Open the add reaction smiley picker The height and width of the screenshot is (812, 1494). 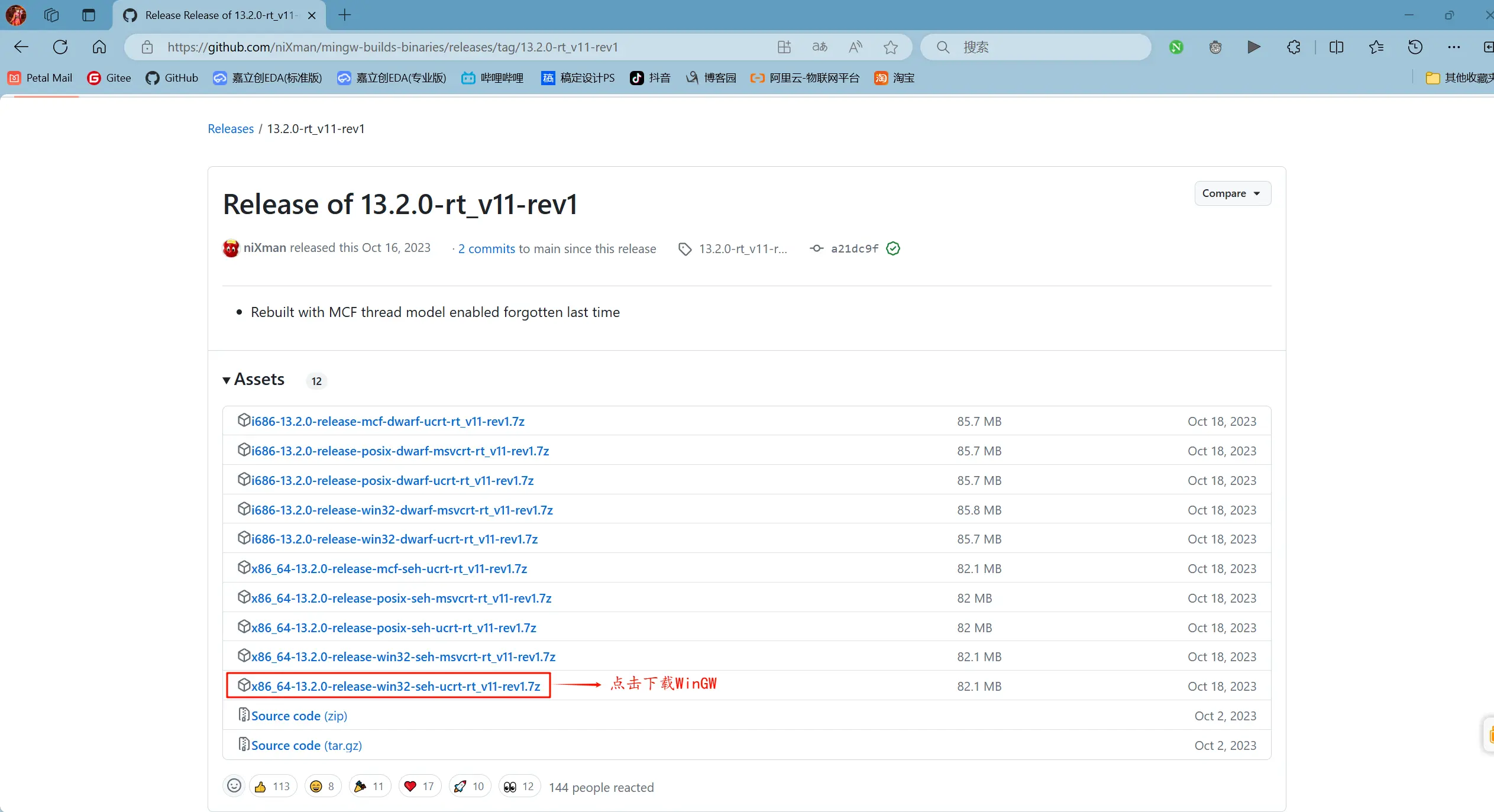pyautogui.click(x=234, y=786)
